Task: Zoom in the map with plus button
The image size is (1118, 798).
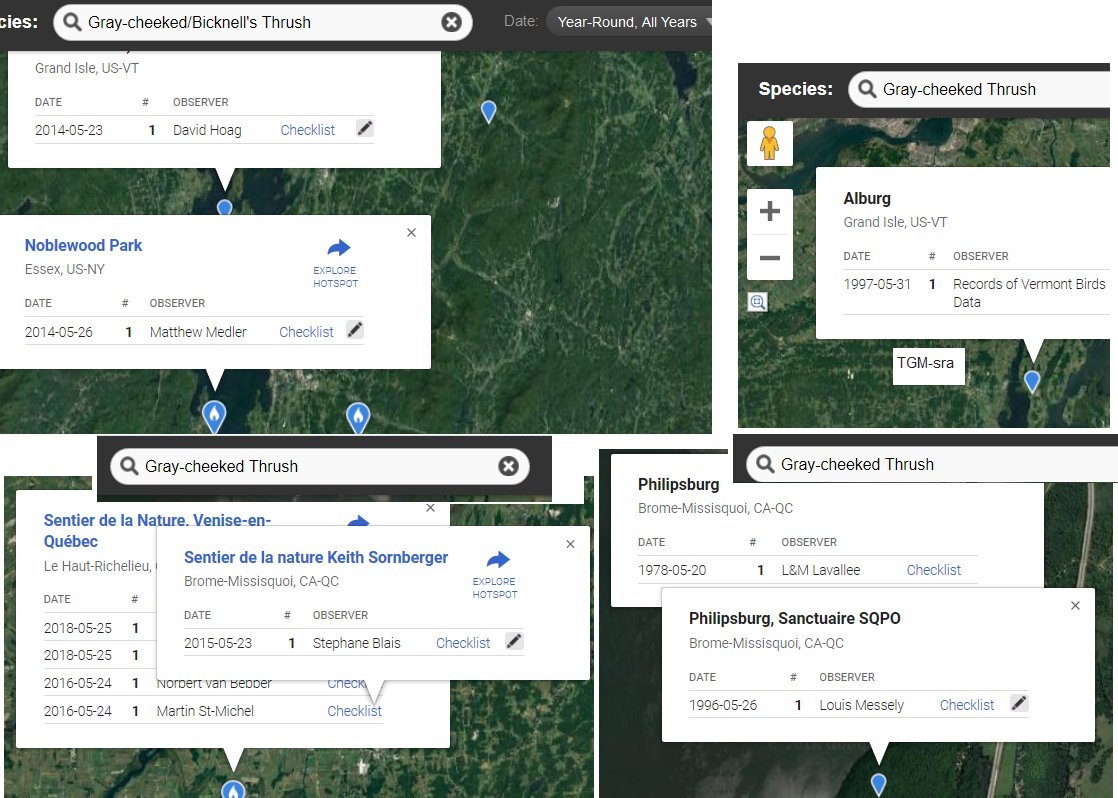Action: click(x=769, y=212)
